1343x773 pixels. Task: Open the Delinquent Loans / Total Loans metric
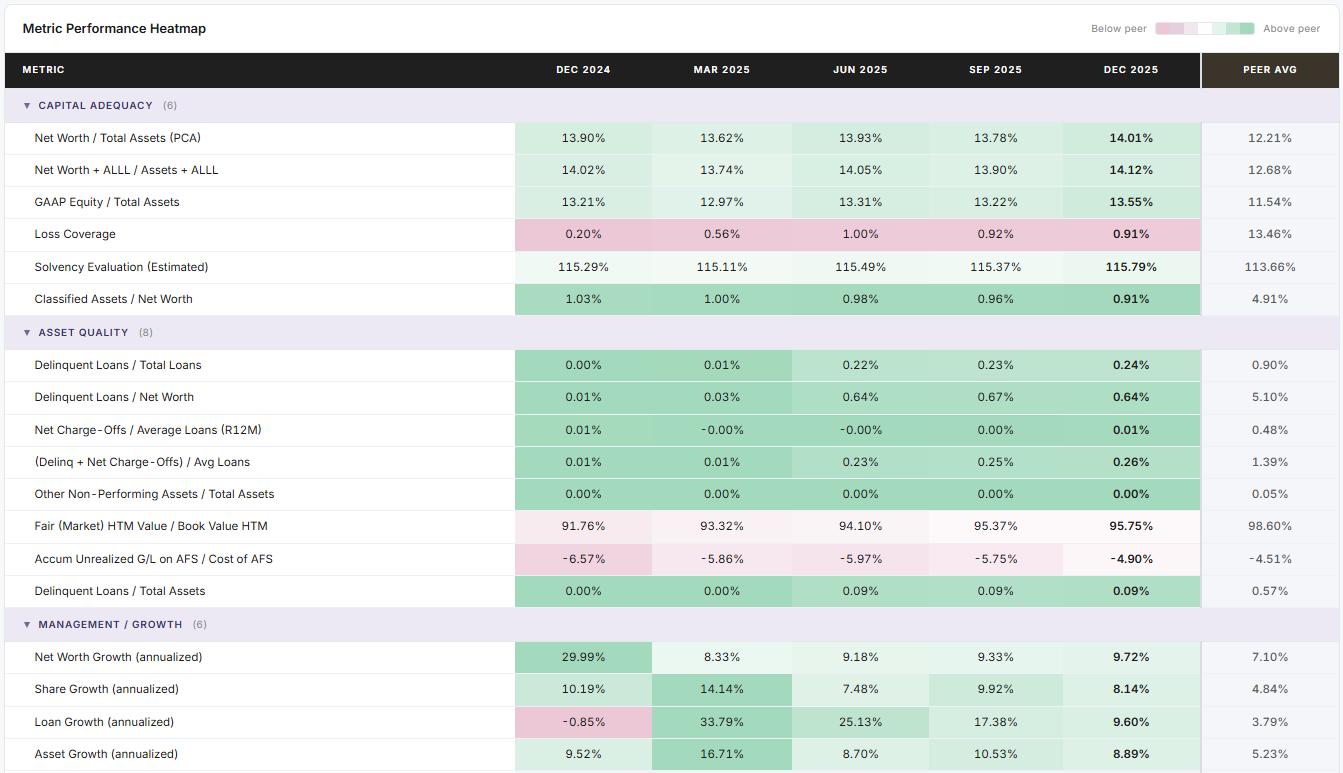point(120,365)
